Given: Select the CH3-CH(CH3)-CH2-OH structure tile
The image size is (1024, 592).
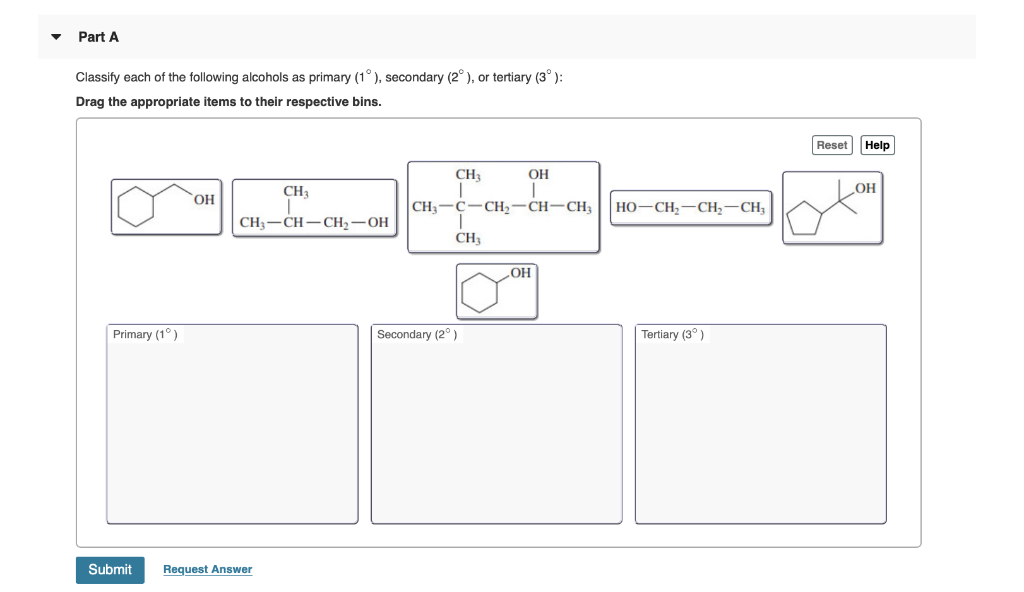Looking at the screenshot, I should (314, 207).
